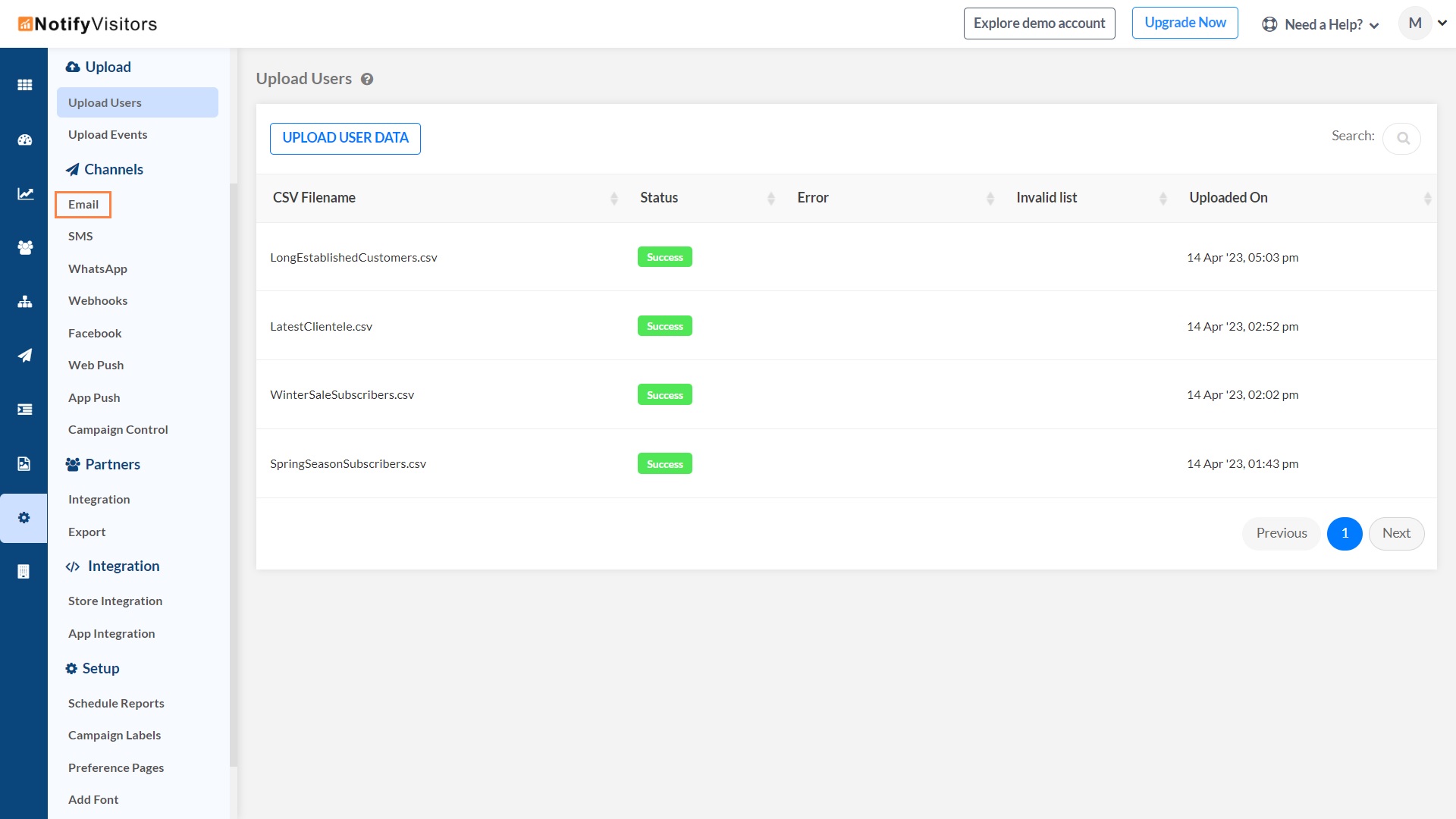This screenshot has width=1456, height=819.
Task: Select page 1 in pagination
Action: tap(1345, 534)
